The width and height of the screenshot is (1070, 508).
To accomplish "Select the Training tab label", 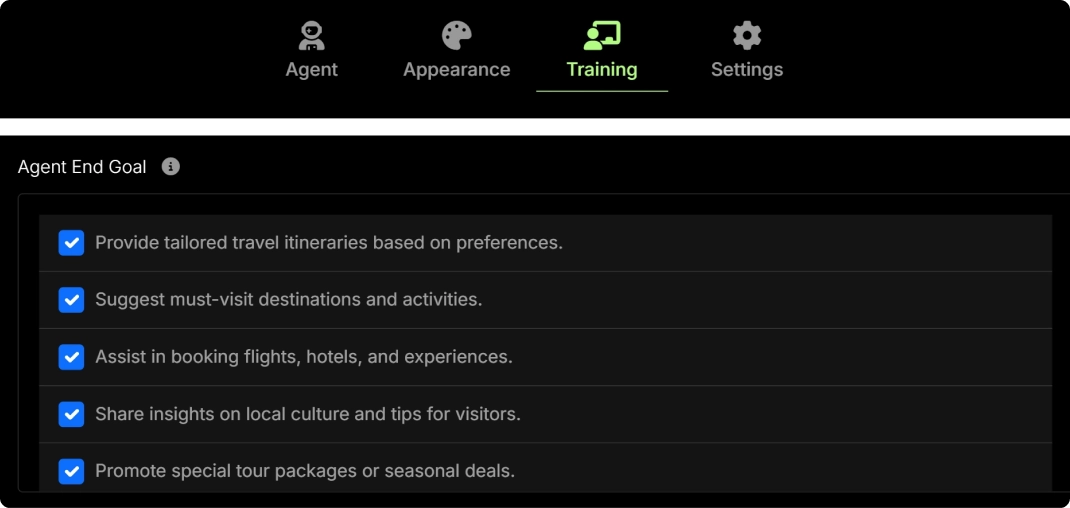I will [x=602, y=70].
